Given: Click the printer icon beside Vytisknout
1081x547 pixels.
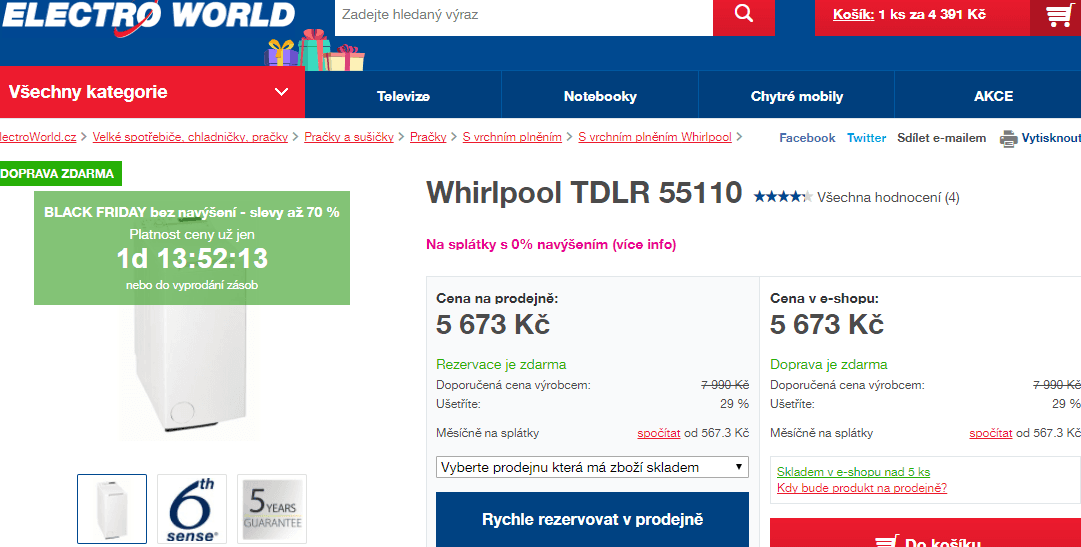Looking at the screenshot, I should point(1009,139).
